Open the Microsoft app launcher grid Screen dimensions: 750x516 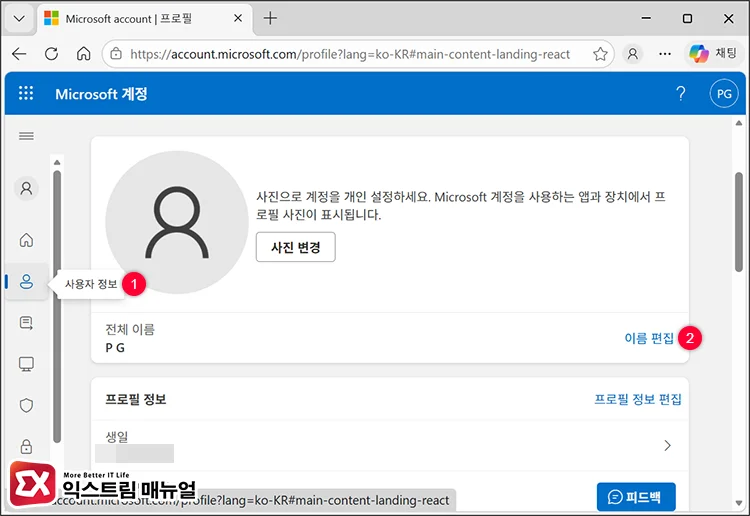[26, 93]
